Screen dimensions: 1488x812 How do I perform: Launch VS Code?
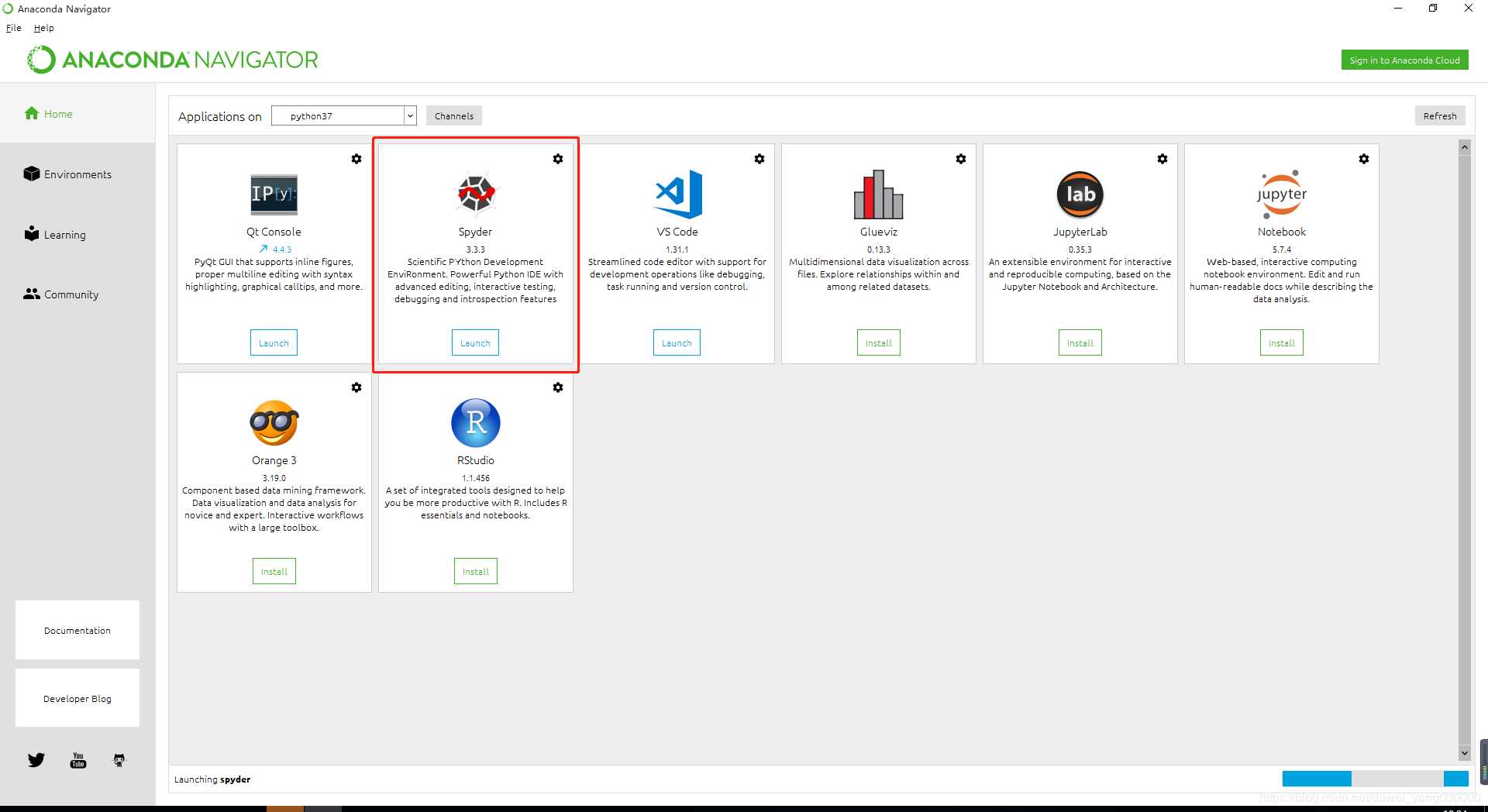[677, 342]
